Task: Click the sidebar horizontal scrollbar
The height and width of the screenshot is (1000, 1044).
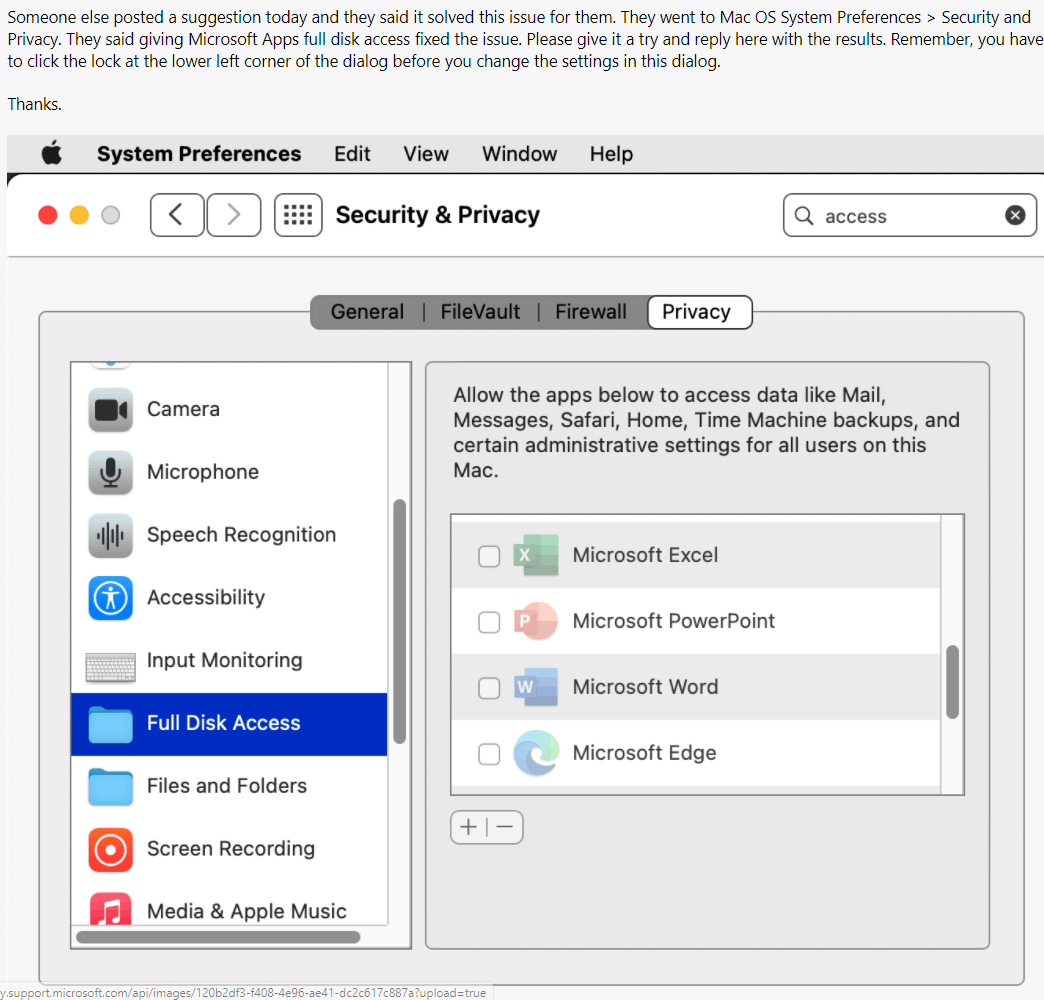Action: 218,937
